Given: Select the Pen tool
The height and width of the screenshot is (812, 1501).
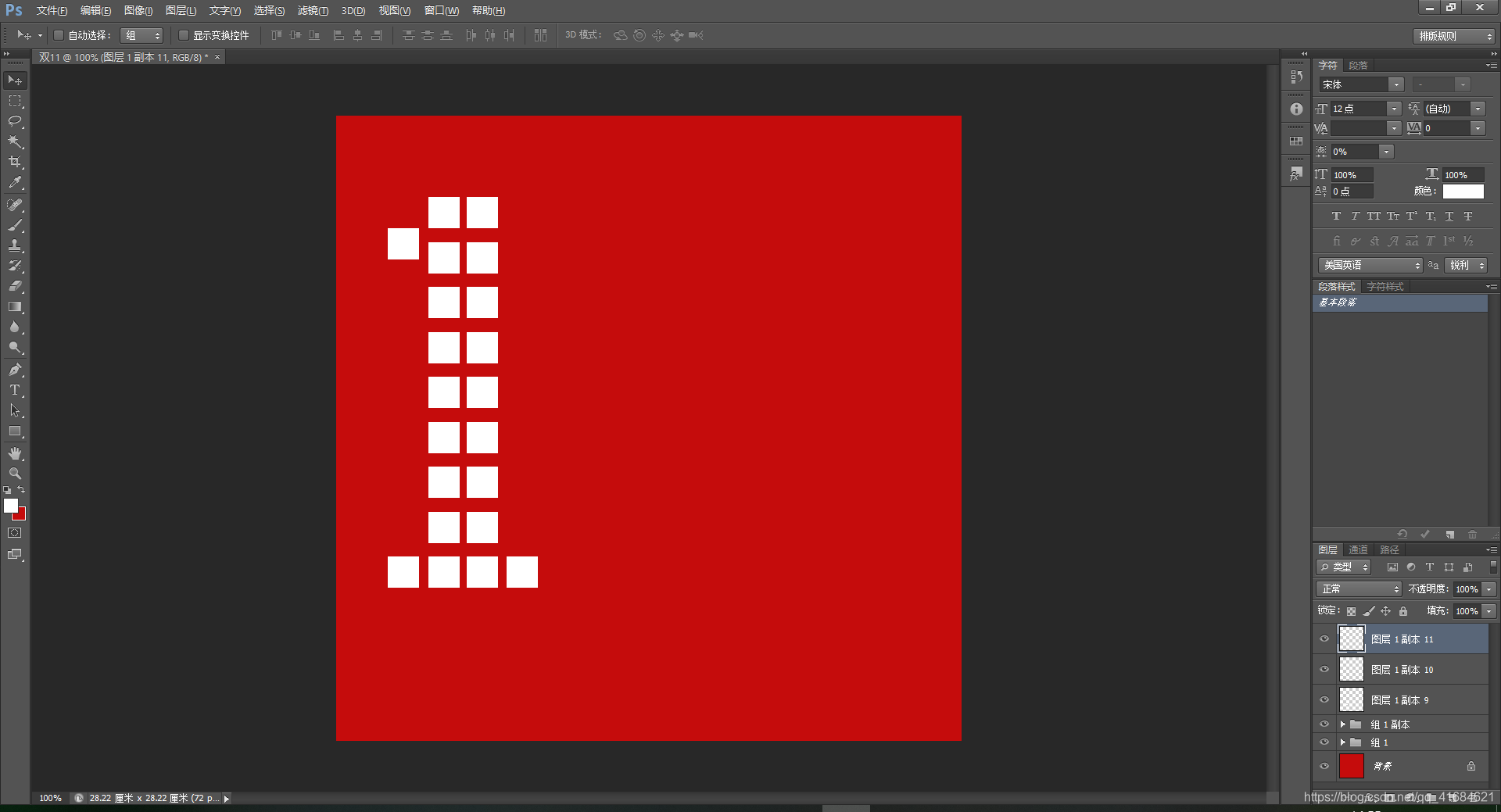Looking at the screenshot, I should pos(15,370).
